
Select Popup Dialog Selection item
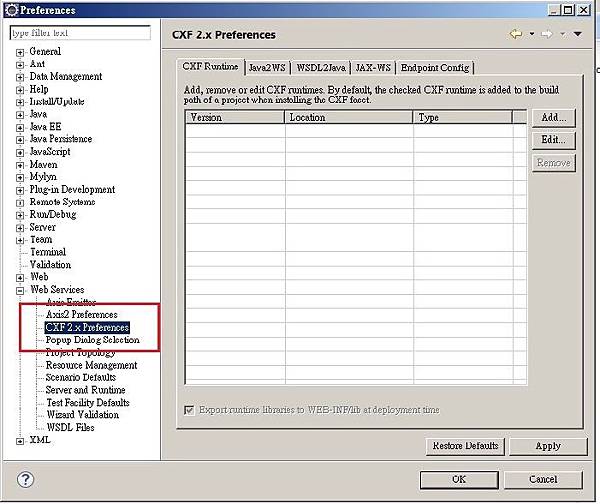(93, 340)
